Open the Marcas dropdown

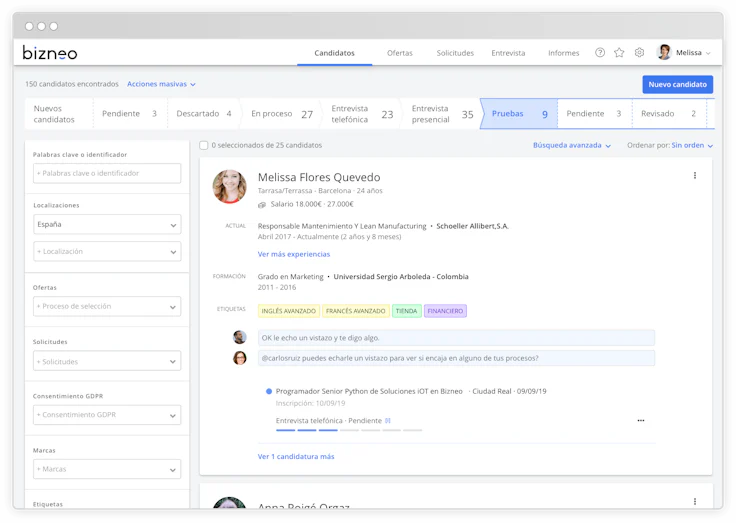[107, 469]
